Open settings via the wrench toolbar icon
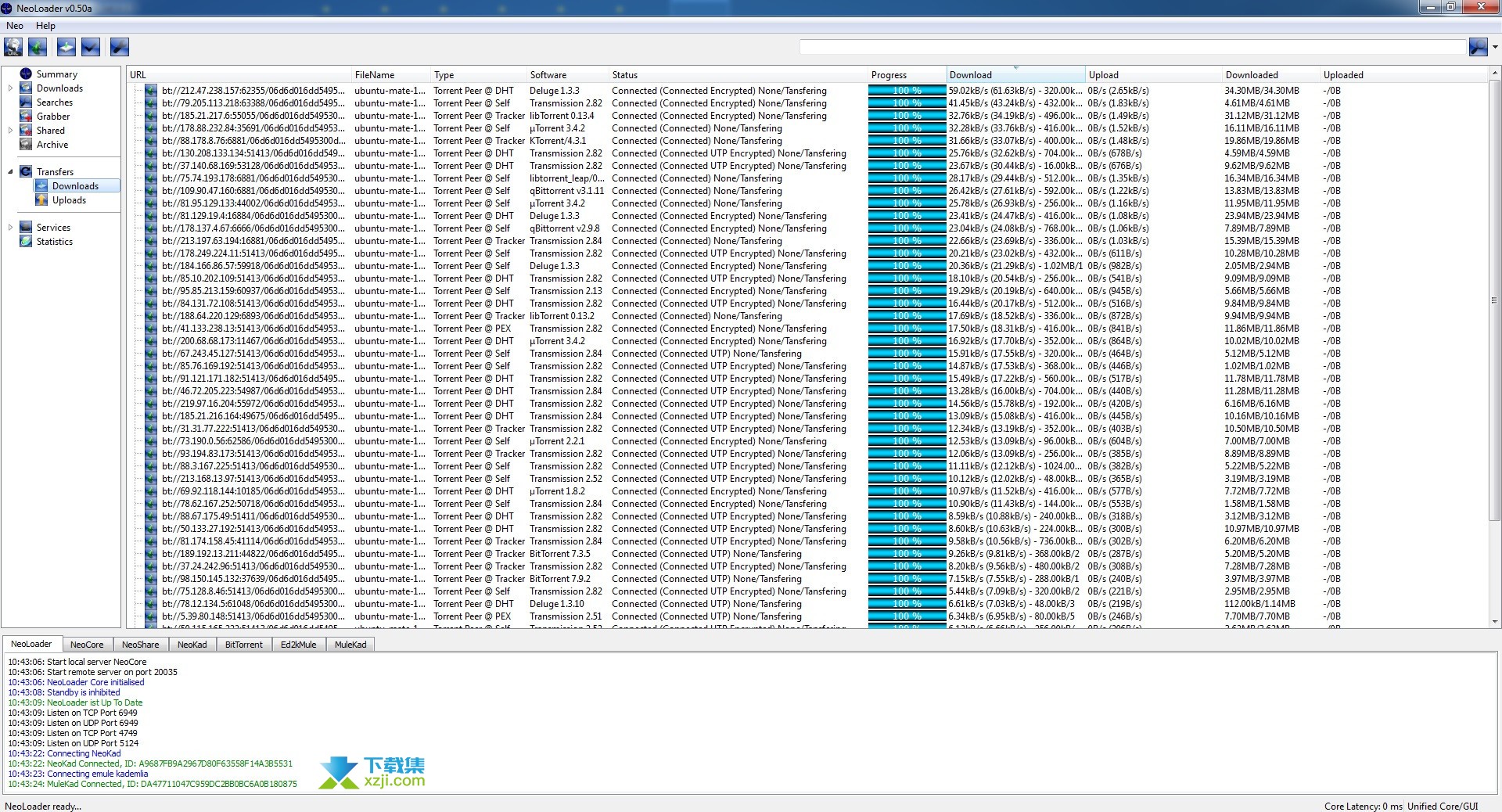Screen dimensions: 1502x812 tap(119, 47)
